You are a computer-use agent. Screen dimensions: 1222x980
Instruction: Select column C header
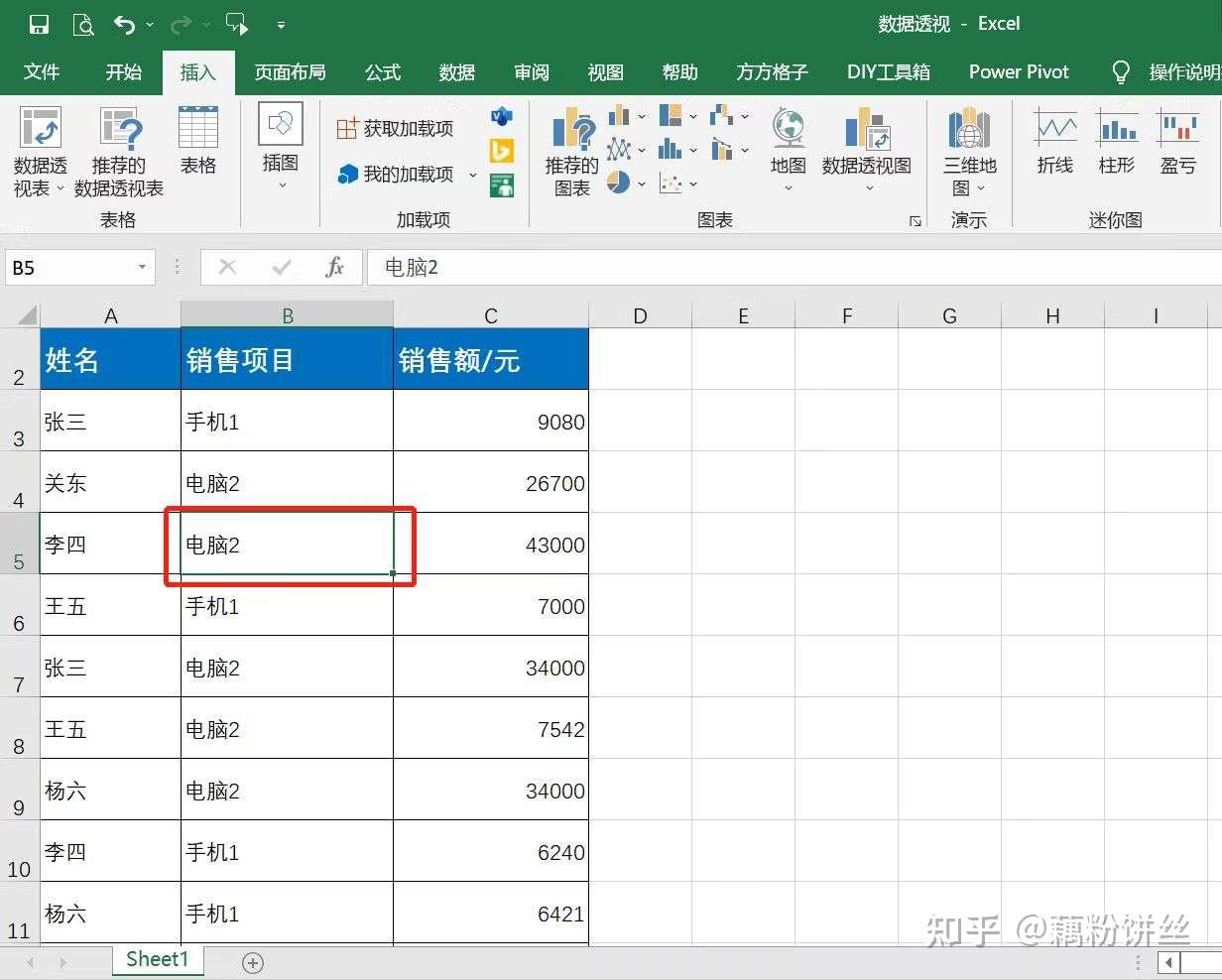point(491,315)
